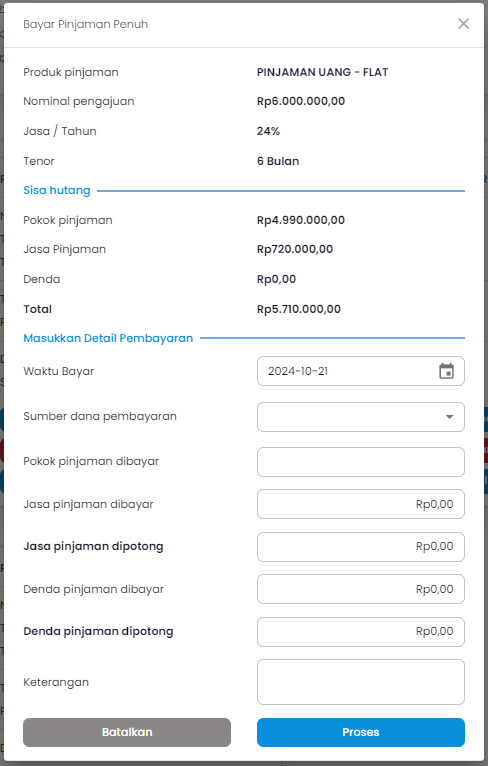The image size is (488, 766).
Task: Click the Nominal pengajuan label
Action: coord(79,102)
